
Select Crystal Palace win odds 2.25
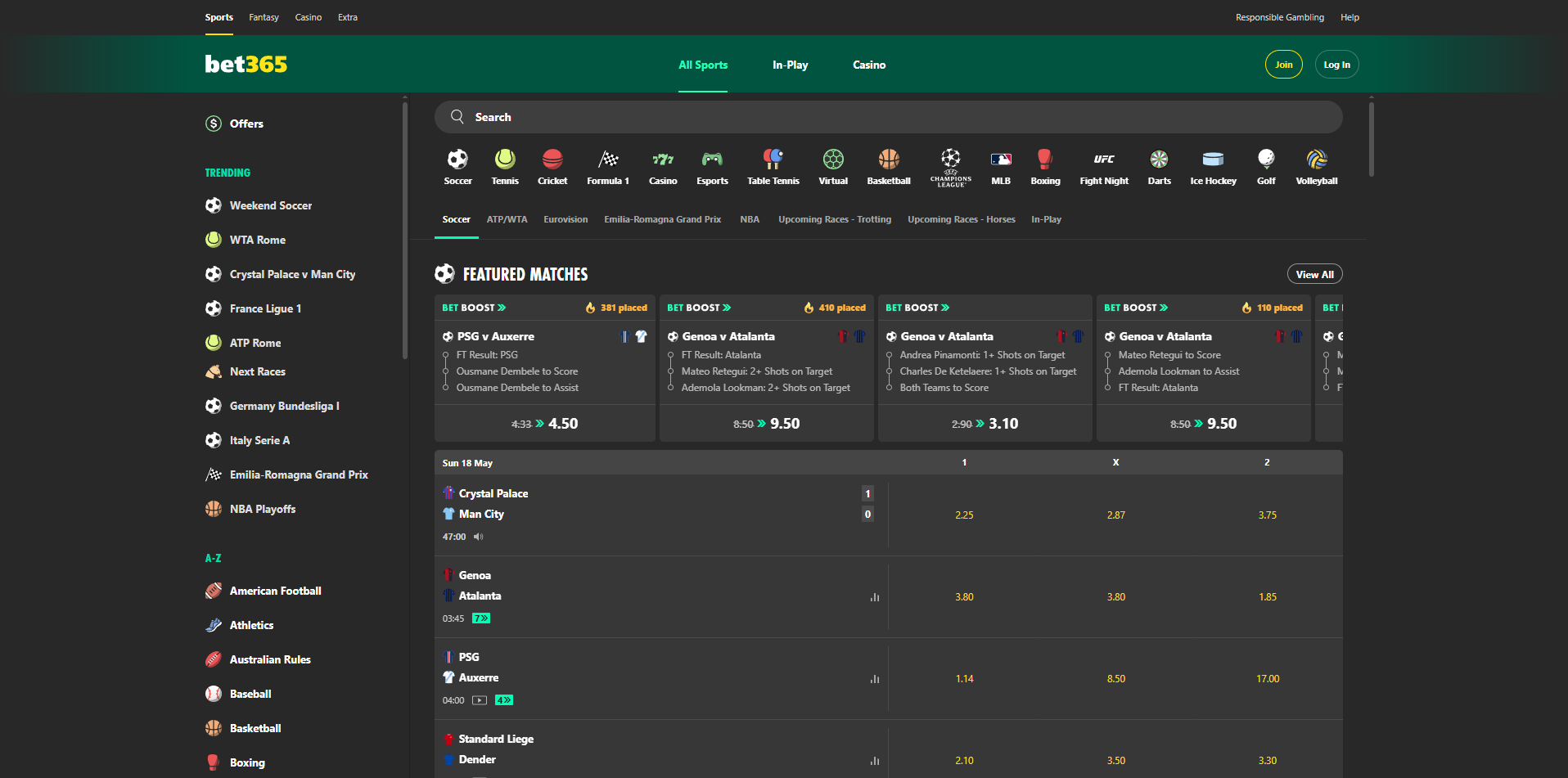pos(964,515)
